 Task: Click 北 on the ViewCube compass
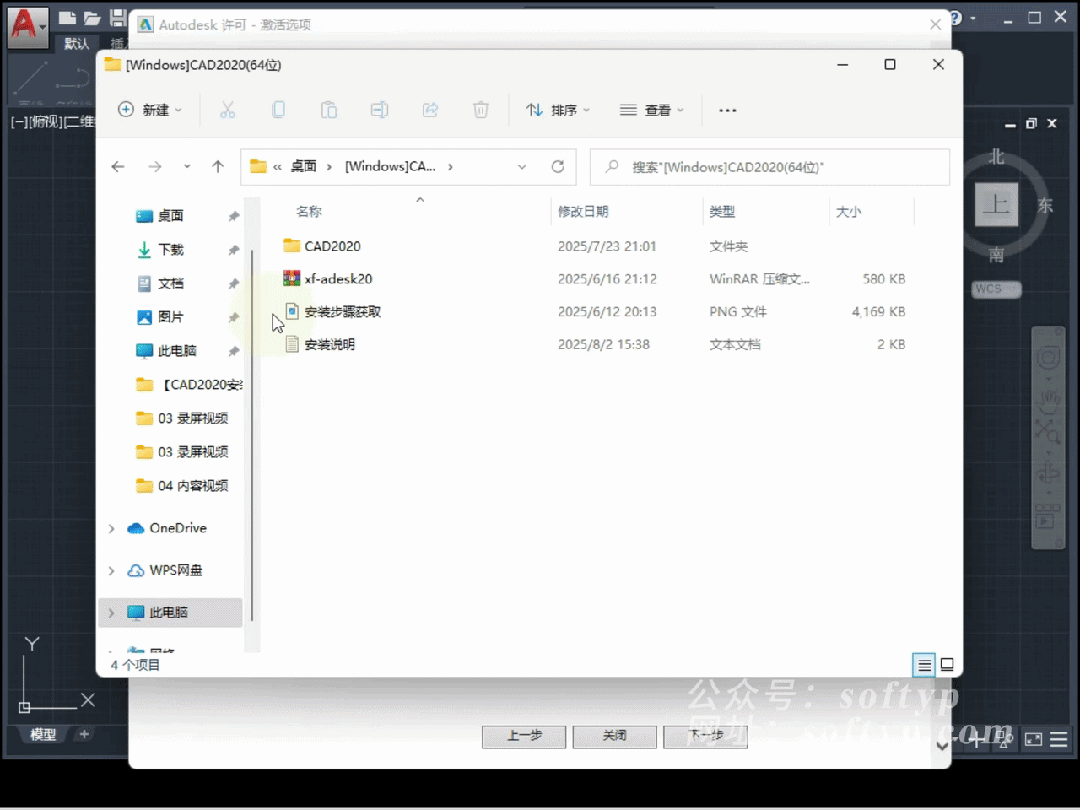click(997, 157)
